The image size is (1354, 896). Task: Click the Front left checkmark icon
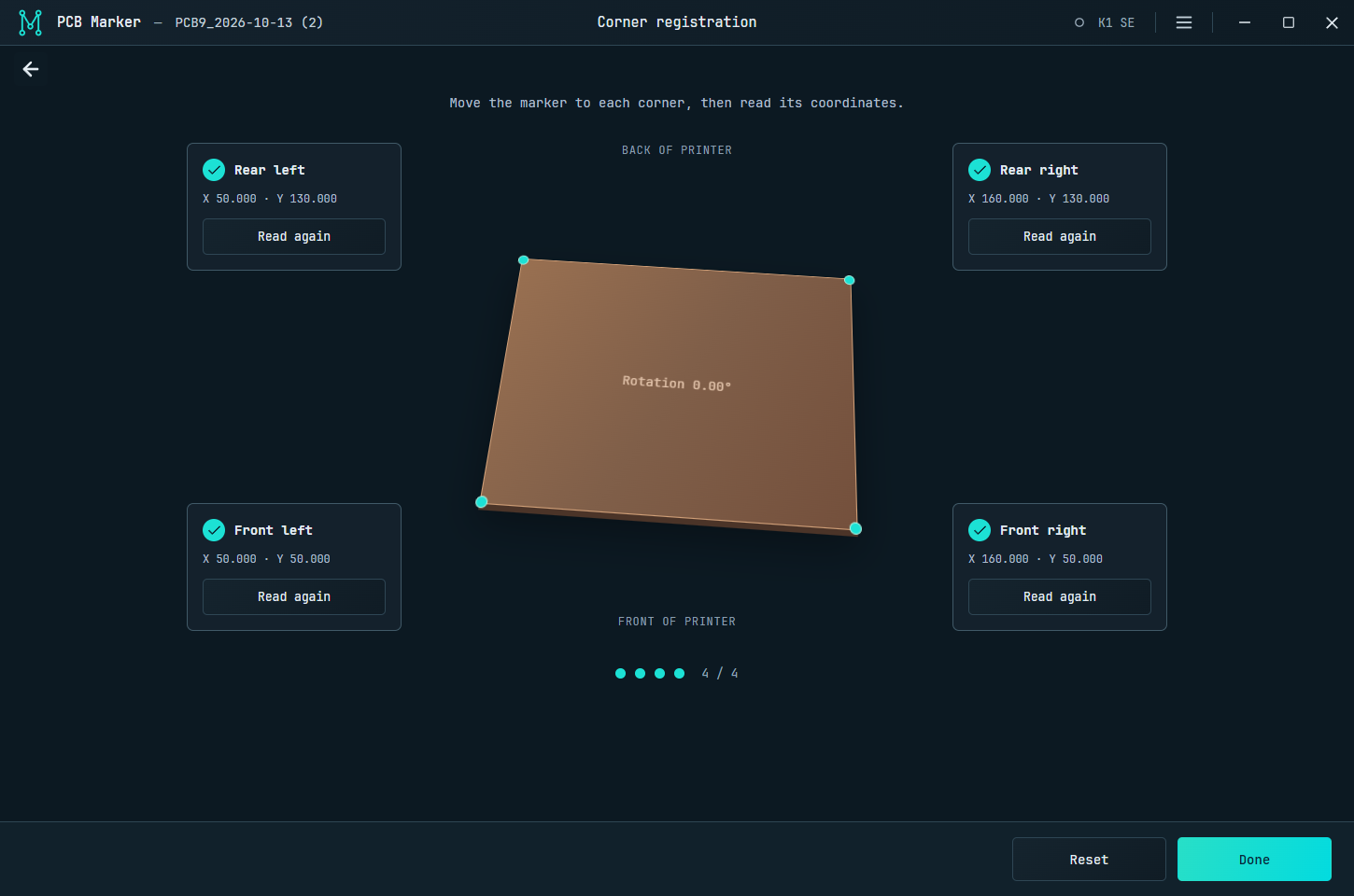point(214,530)
